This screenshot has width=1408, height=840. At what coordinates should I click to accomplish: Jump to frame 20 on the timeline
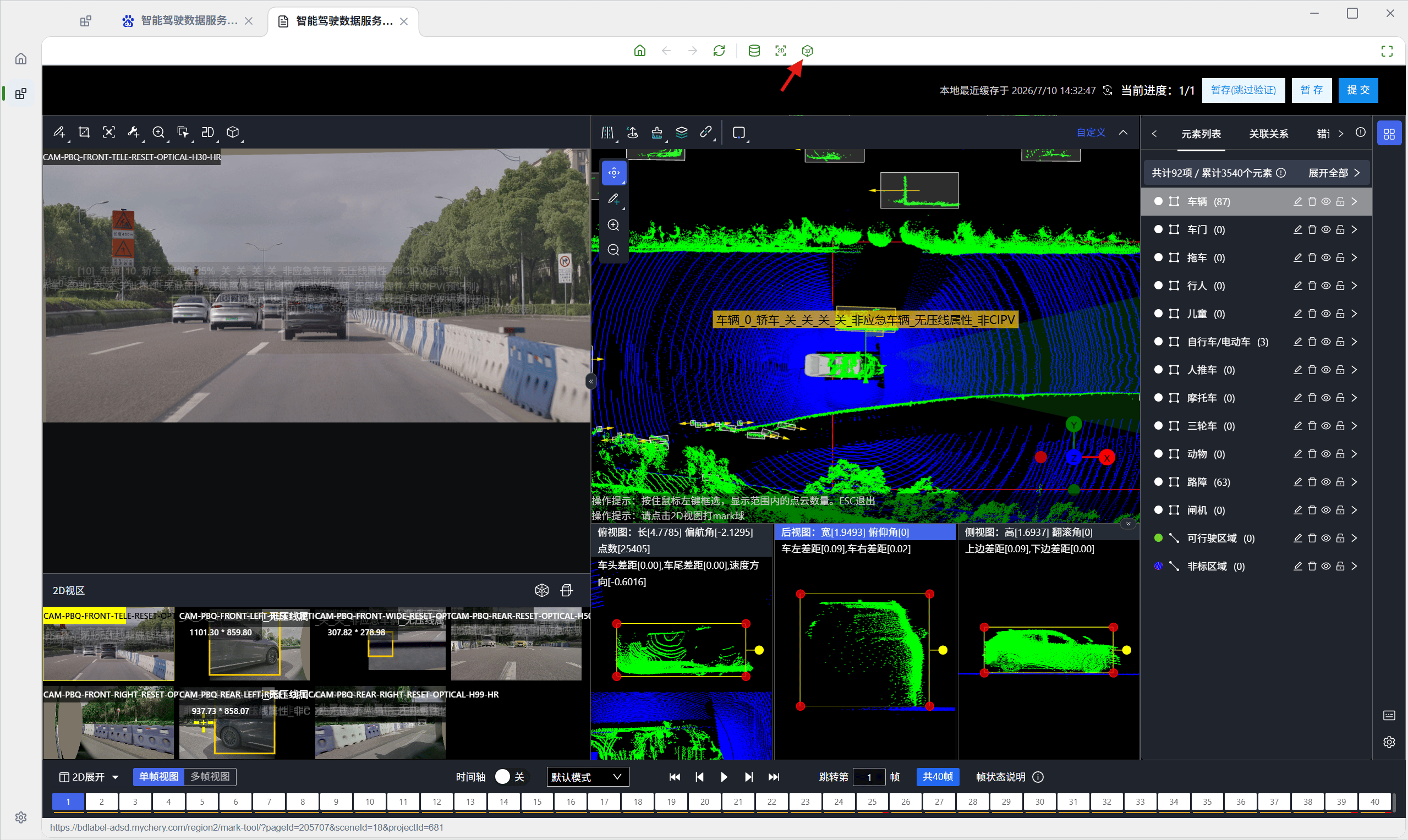click(704, 801)
